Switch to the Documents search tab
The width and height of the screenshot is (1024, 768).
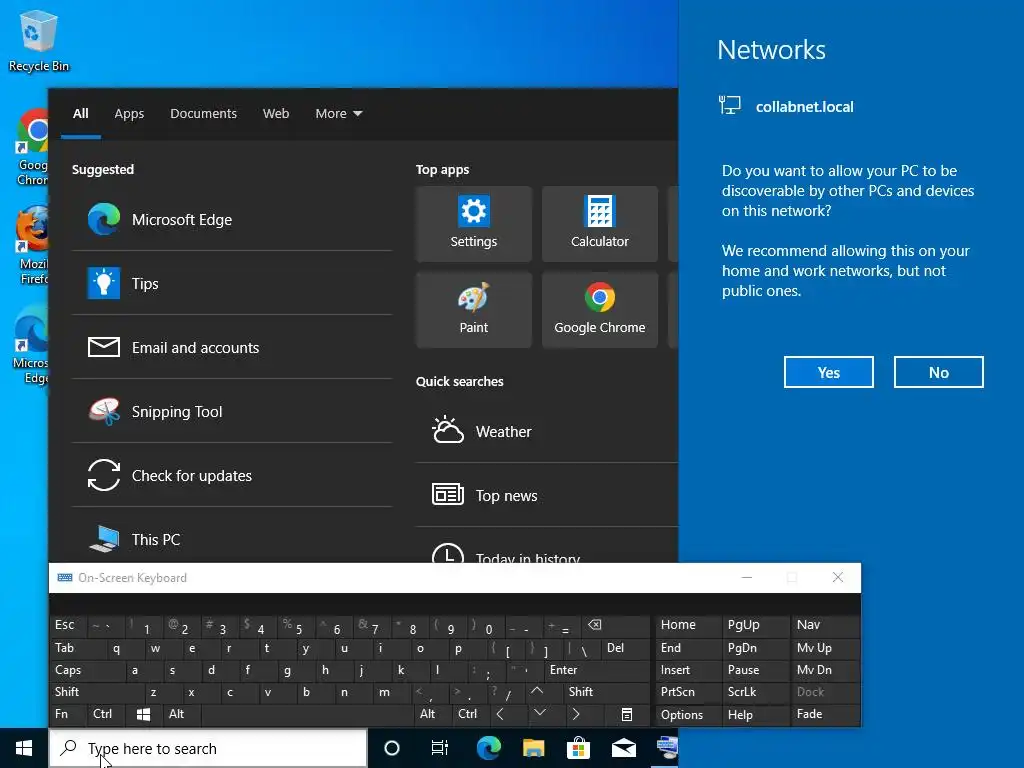point(203,114)
